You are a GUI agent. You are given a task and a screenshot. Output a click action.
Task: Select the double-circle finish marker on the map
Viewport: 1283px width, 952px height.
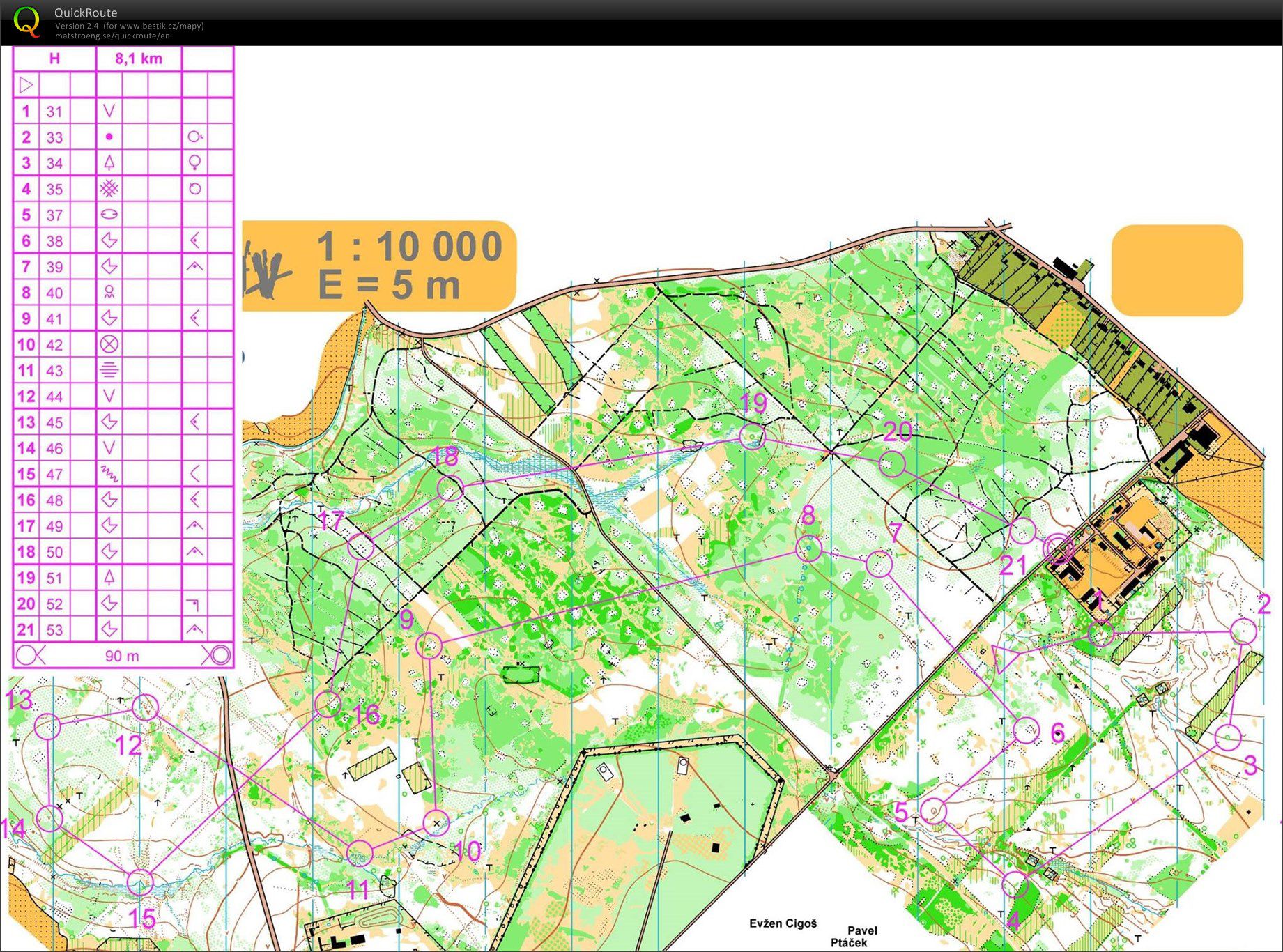(x=1059, y=548)
